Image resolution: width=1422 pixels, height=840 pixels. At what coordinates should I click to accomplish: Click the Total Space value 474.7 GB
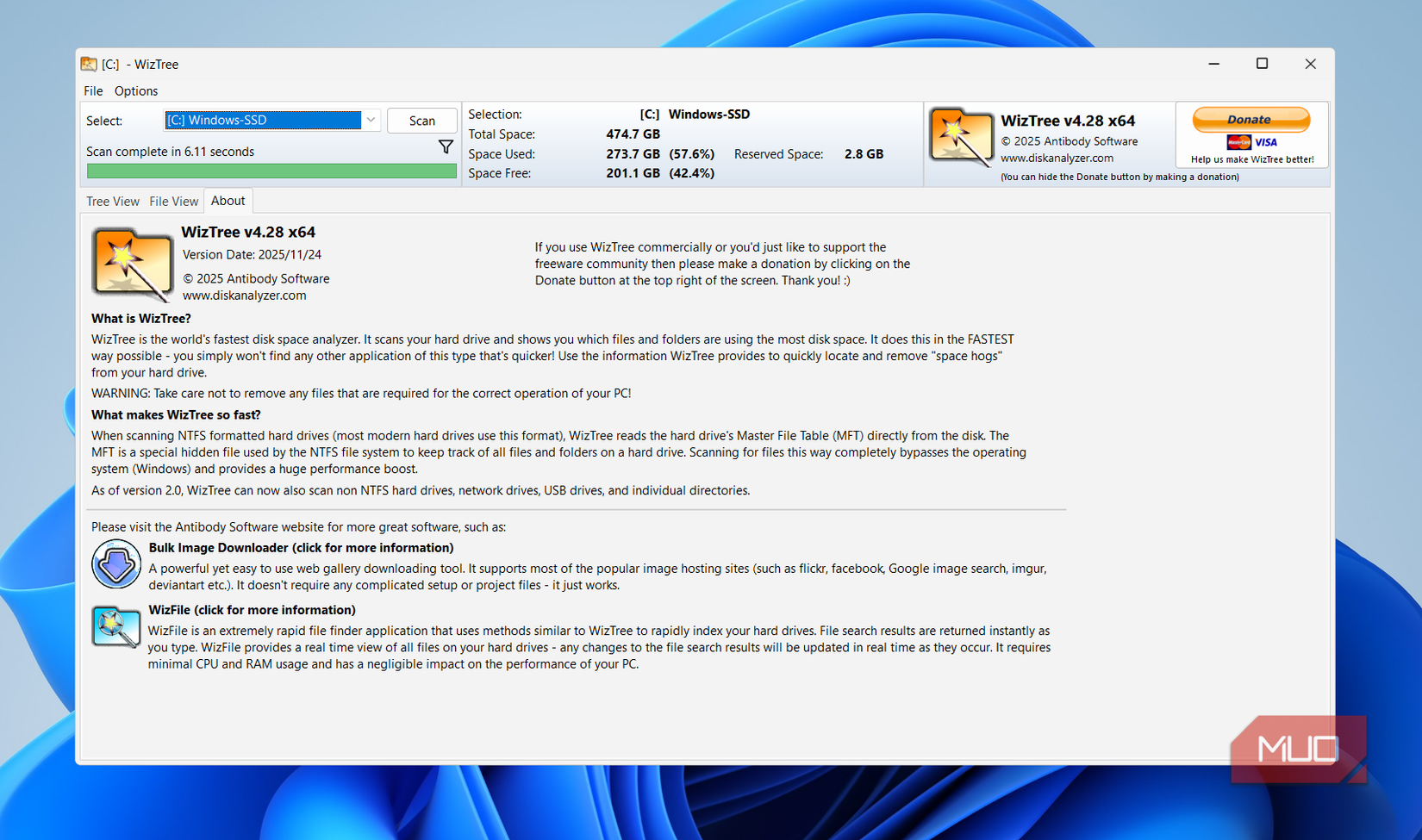(633, 134)
